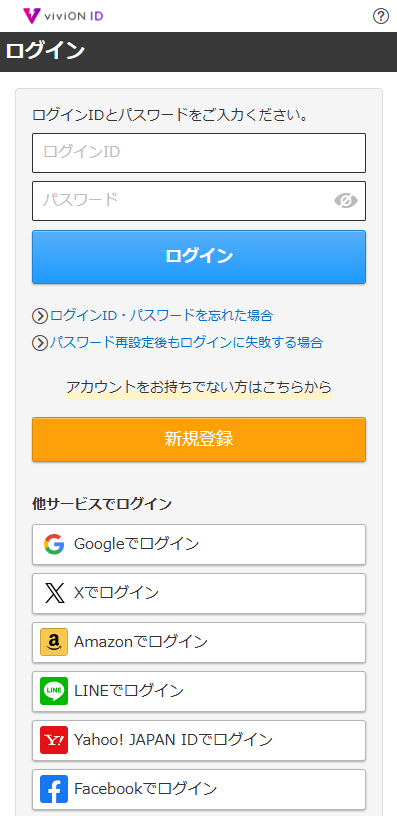Choose Yahoo! JAPAN IDでログイン option

[199, 740]
